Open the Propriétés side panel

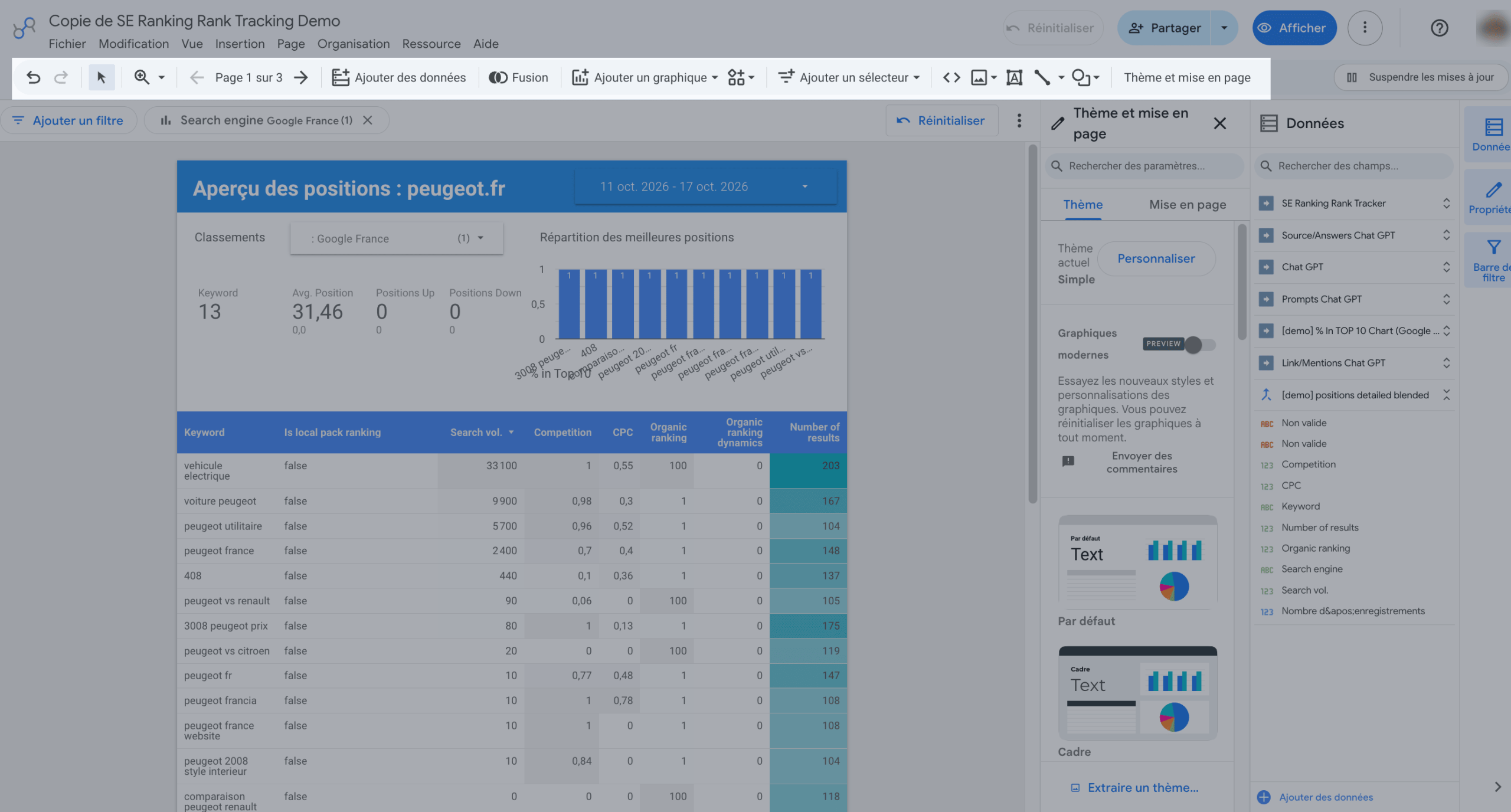1491,198
